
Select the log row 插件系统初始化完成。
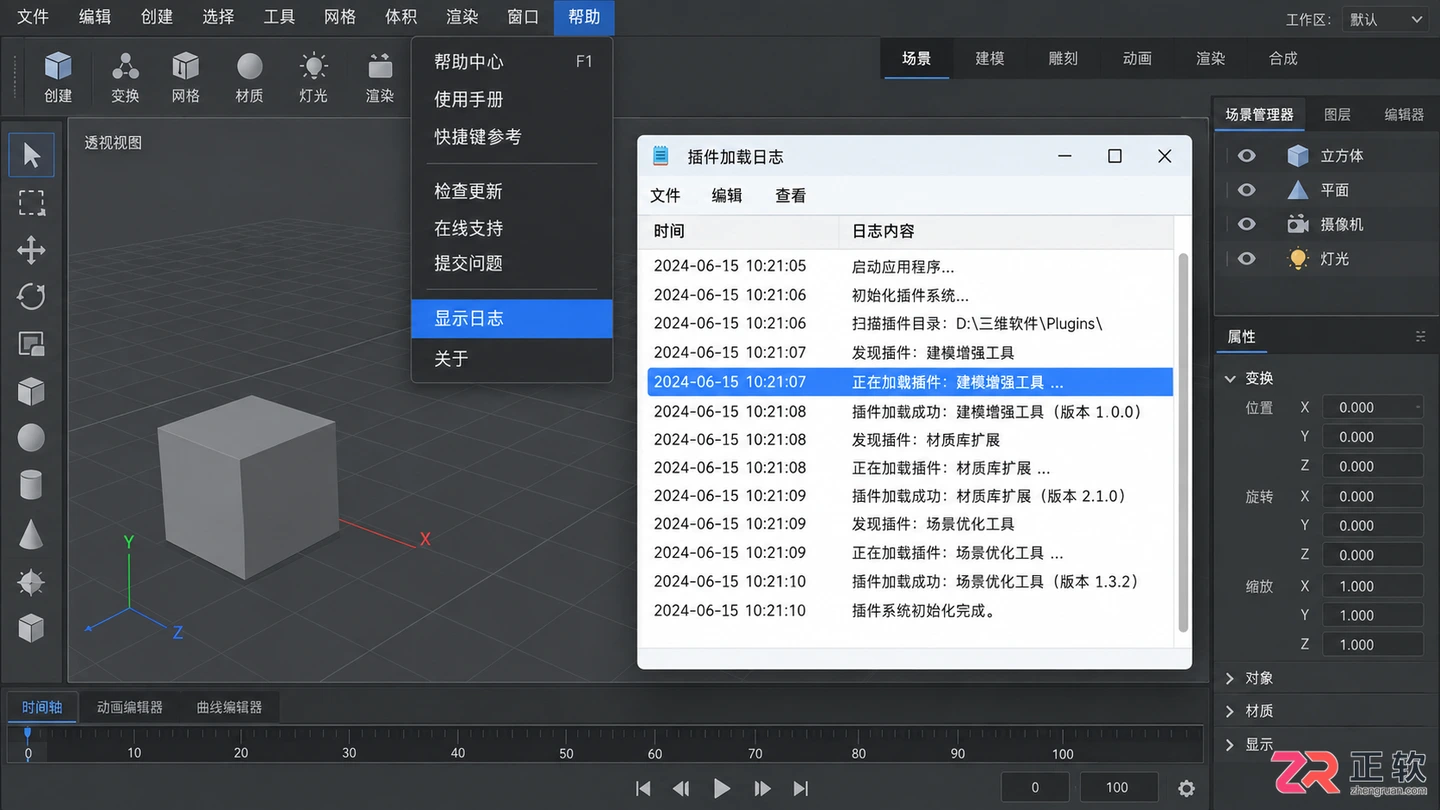click(x=910, y=611)
